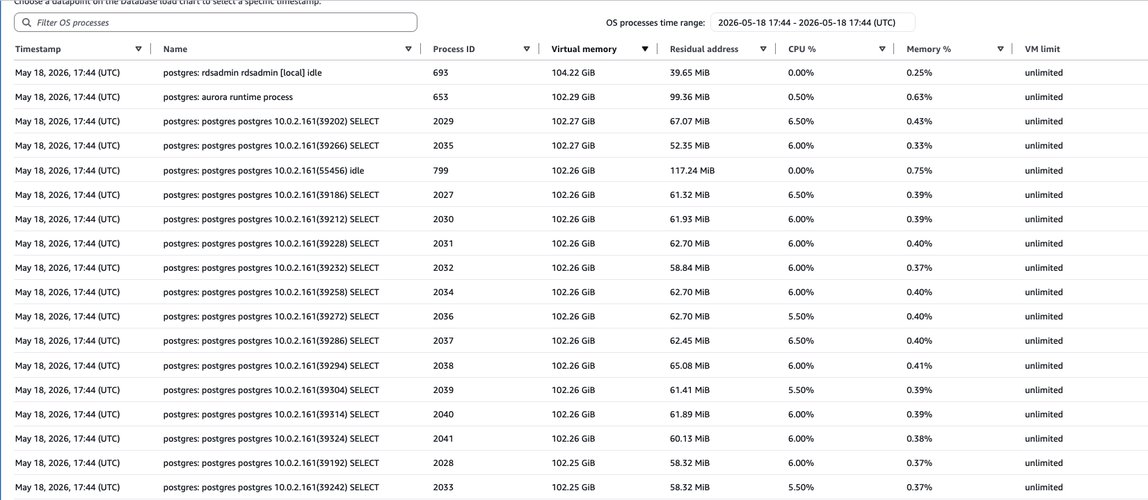This screenshot has height=500, width=1148.
Task: Click process ID 693
Action: 440,72
